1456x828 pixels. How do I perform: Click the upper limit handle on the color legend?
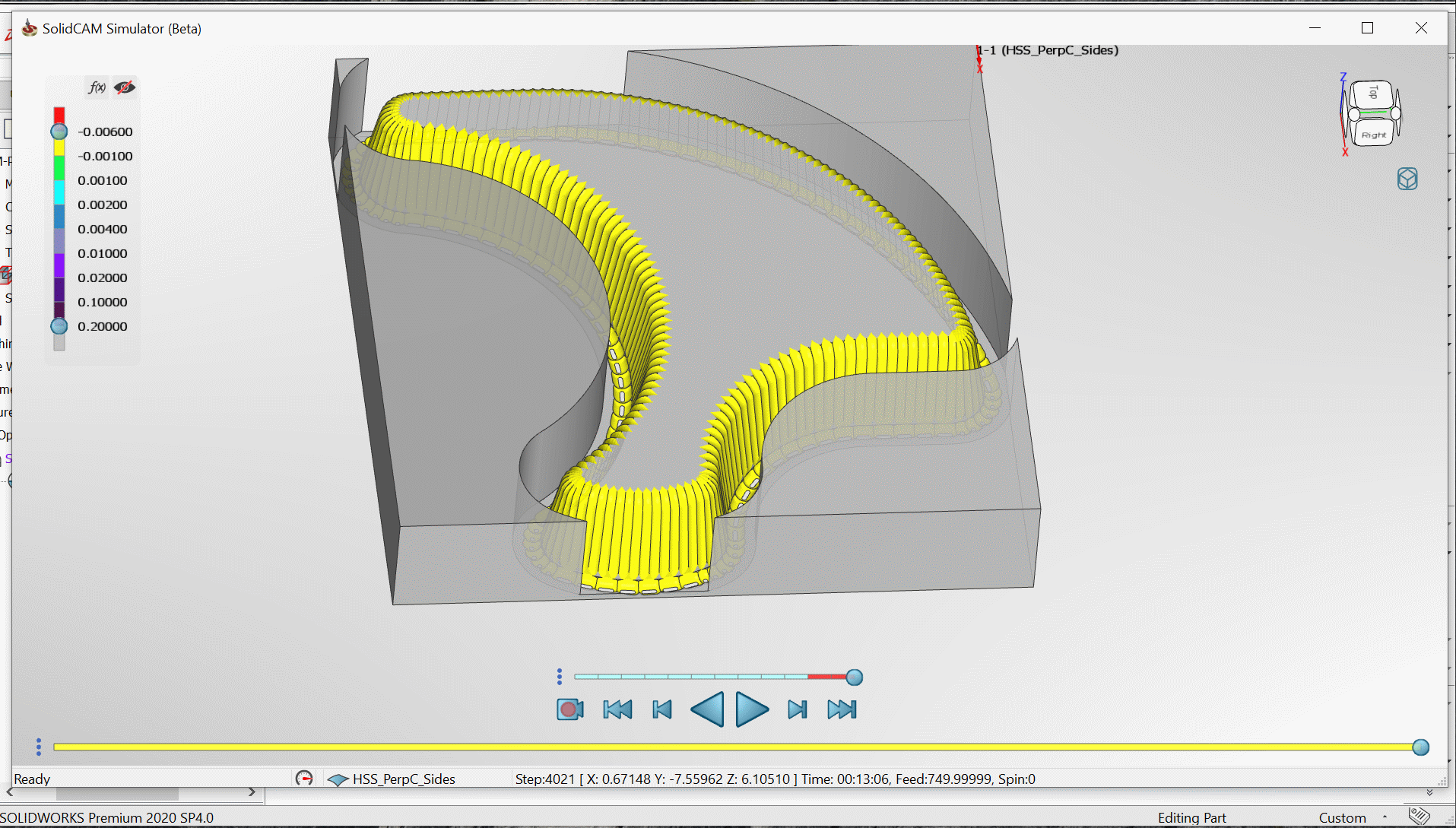pos(59,132)
